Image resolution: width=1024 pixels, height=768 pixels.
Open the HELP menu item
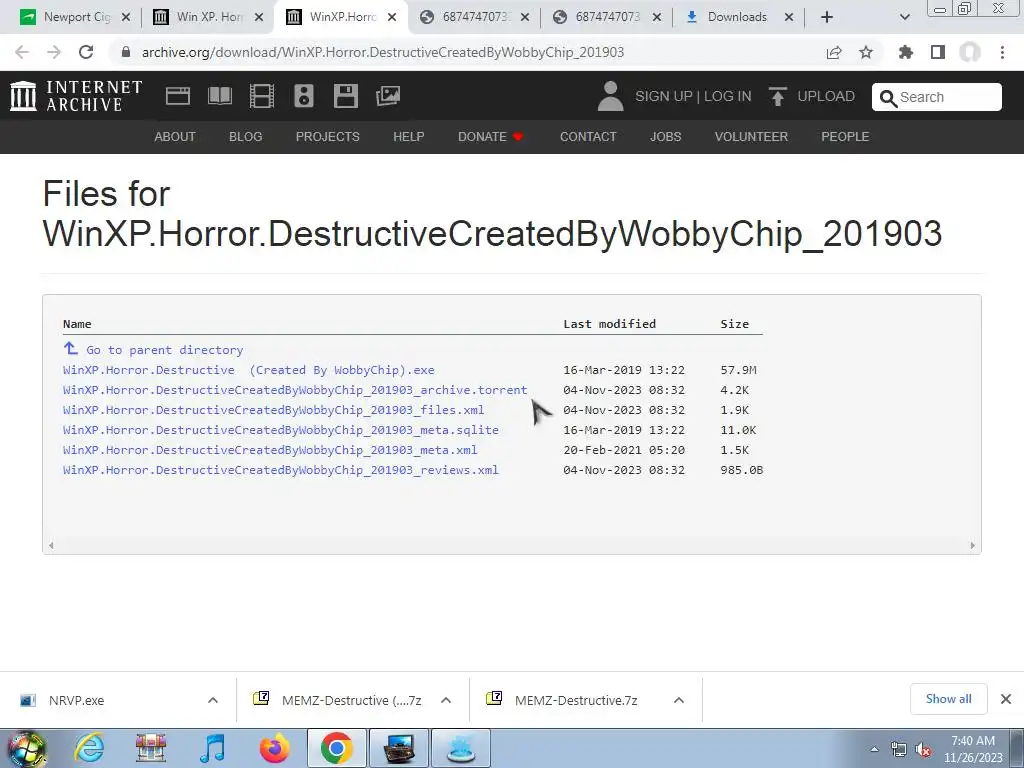pos(409,136)
